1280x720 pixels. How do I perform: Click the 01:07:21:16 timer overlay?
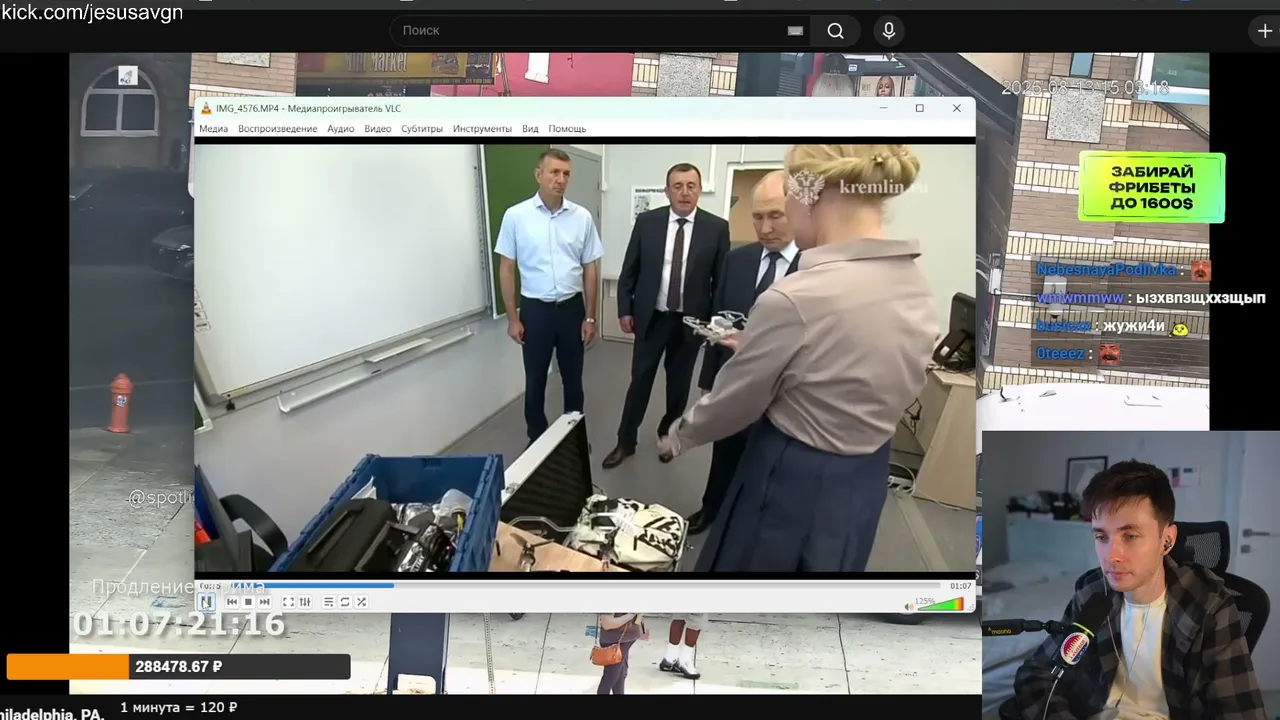pyautogui.click(x=180, y=624)
